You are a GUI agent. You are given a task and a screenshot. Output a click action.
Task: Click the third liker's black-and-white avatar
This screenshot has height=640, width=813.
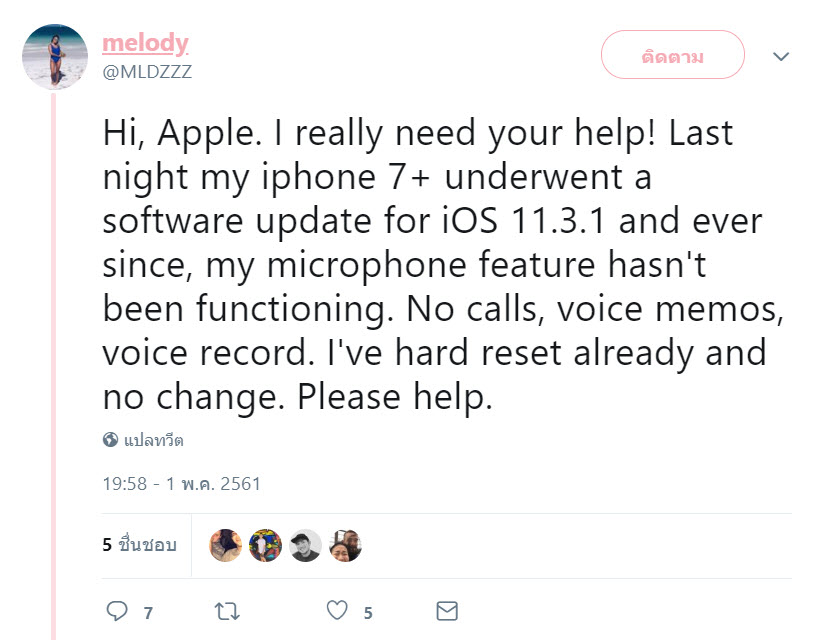click(305, 545)
